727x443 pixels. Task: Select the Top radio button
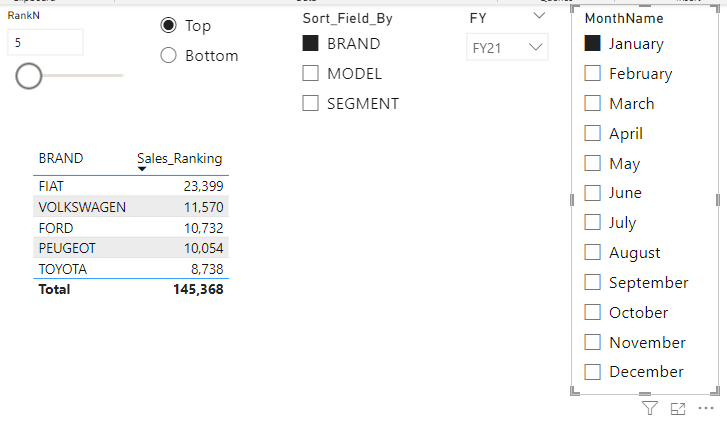[169, 26]
